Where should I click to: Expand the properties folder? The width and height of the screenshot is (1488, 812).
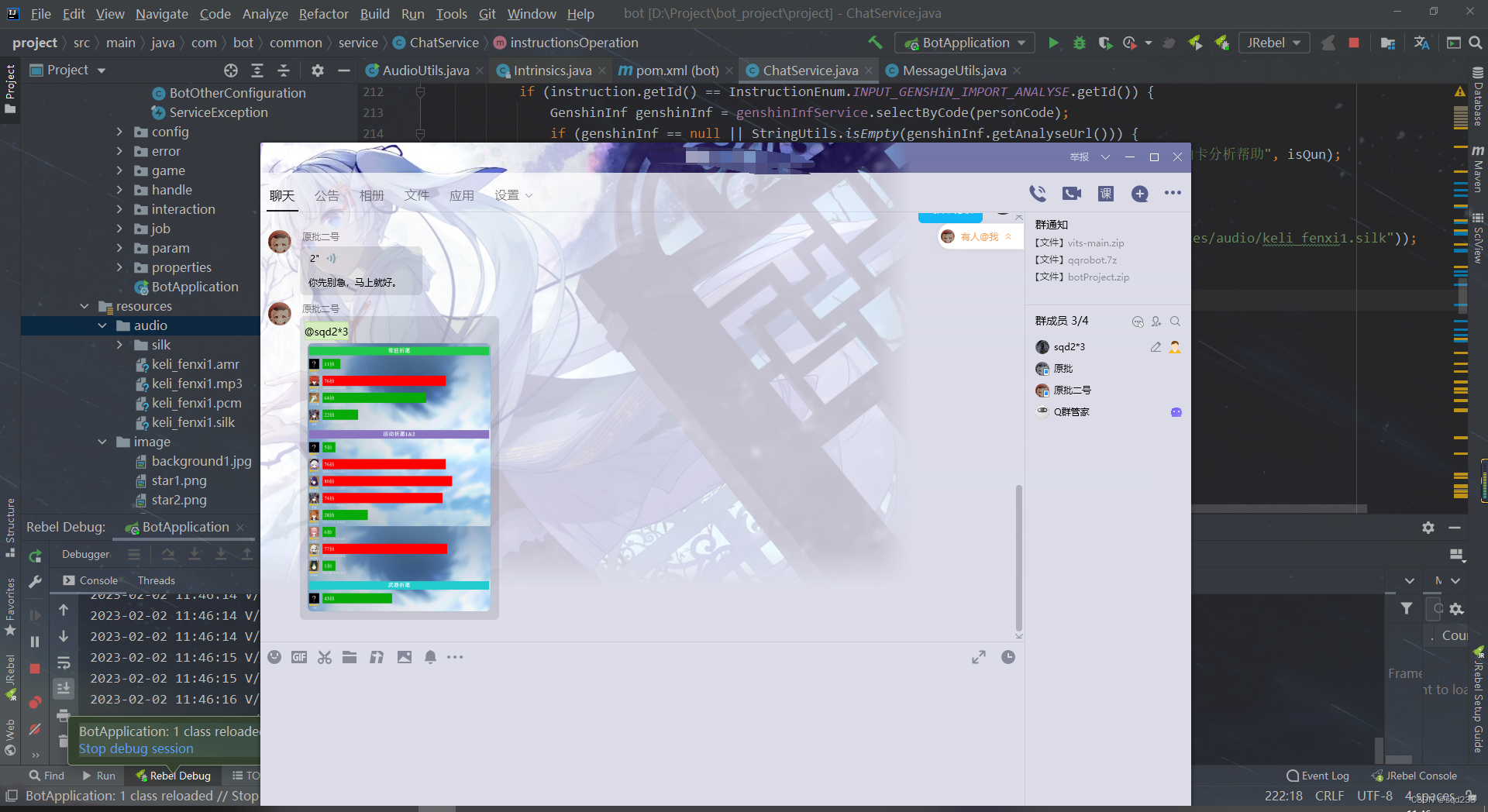click(119, 267)
